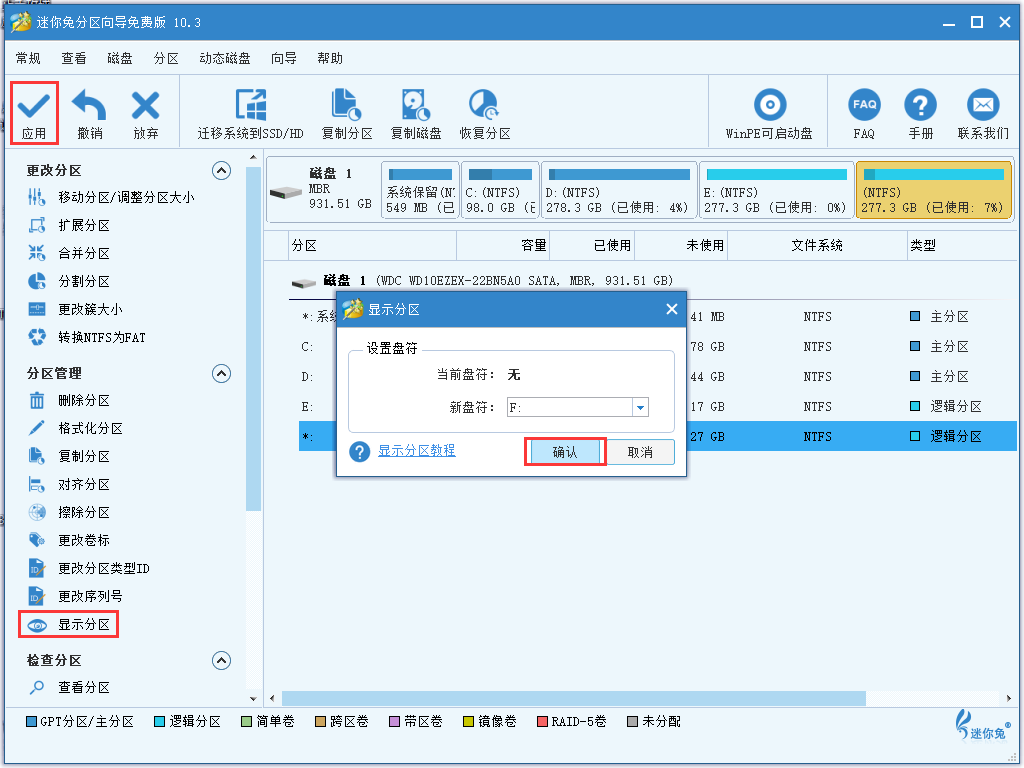Image resolution: width=1024 pixels, height=768 pixels.
Task: Open the 磁盘 menu
Action: click(120, 59)
